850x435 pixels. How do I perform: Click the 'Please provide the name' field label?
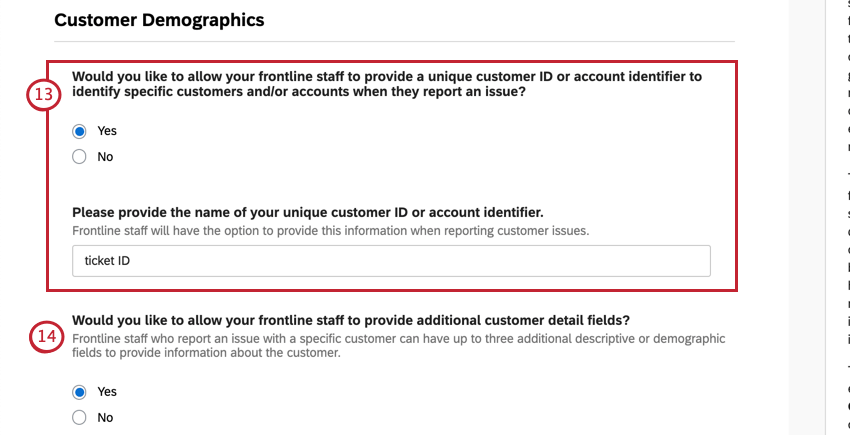(x=308, y=212)
